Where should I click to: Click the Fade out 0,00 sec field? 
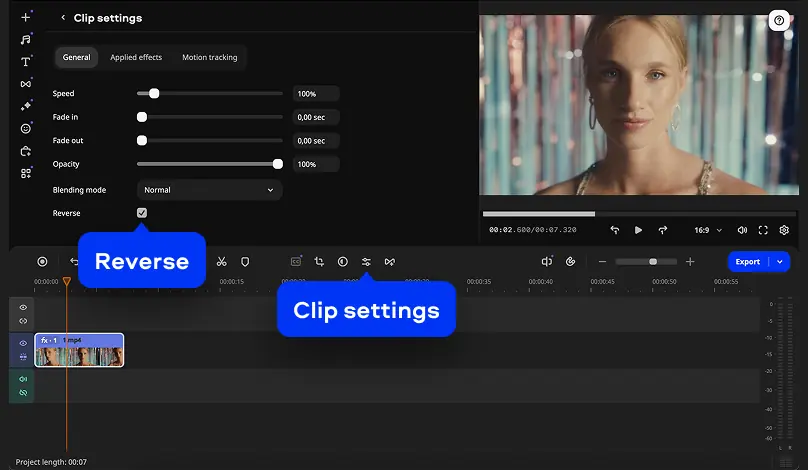point(316,140)
